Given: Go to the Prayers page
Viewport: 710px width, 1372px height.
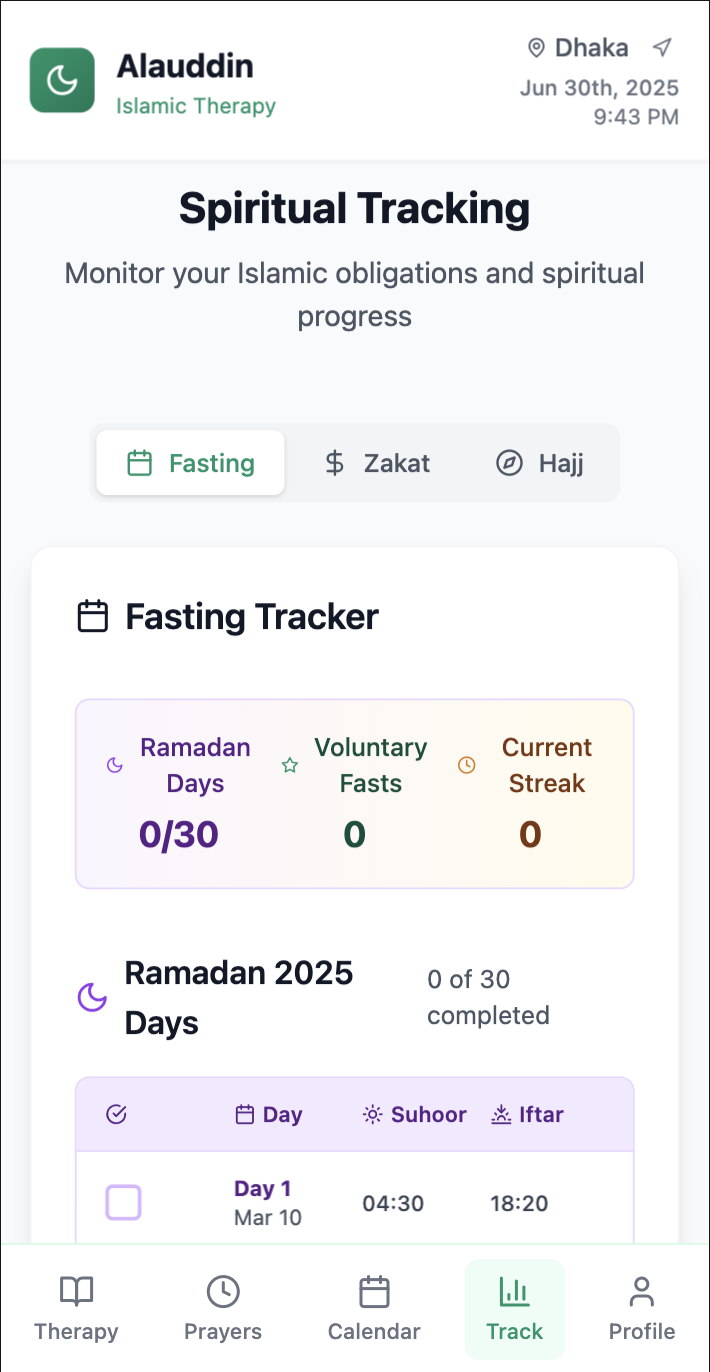Looking at the screenshot, I should point(223,1308).
